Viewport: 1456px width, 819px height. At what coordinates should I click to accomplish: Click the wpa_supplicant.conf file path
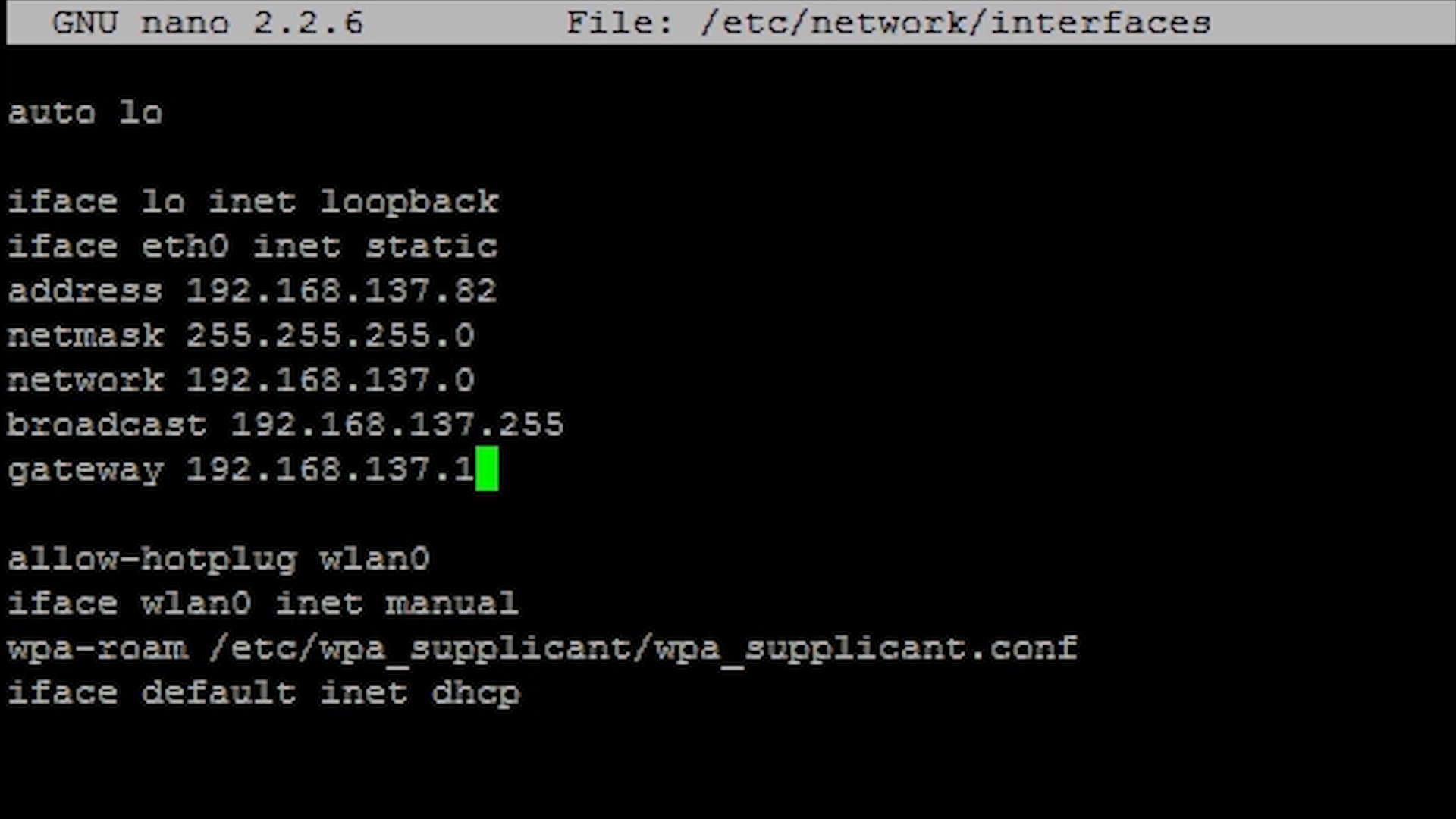644,648
